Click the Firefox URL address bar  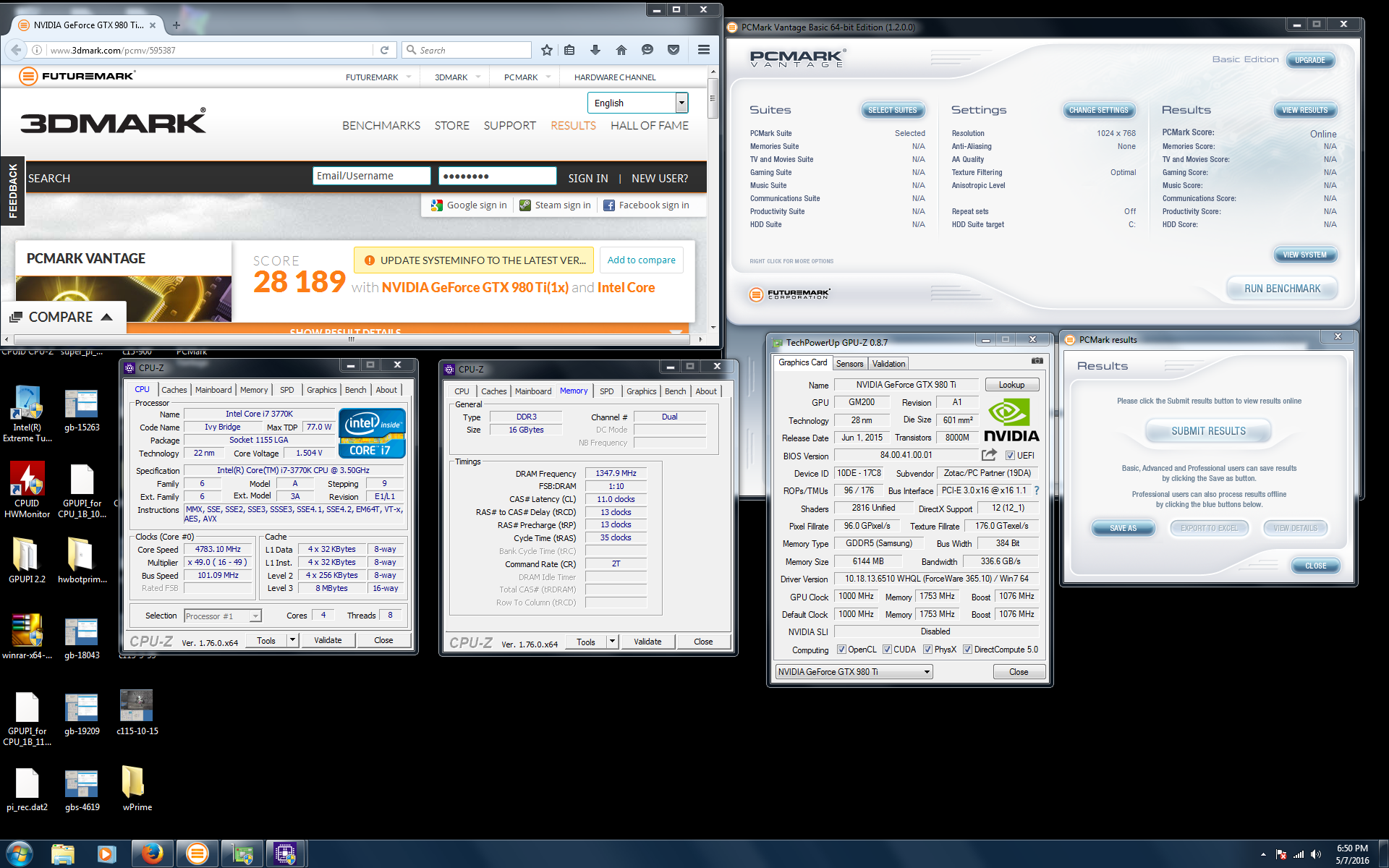[210, 50]
